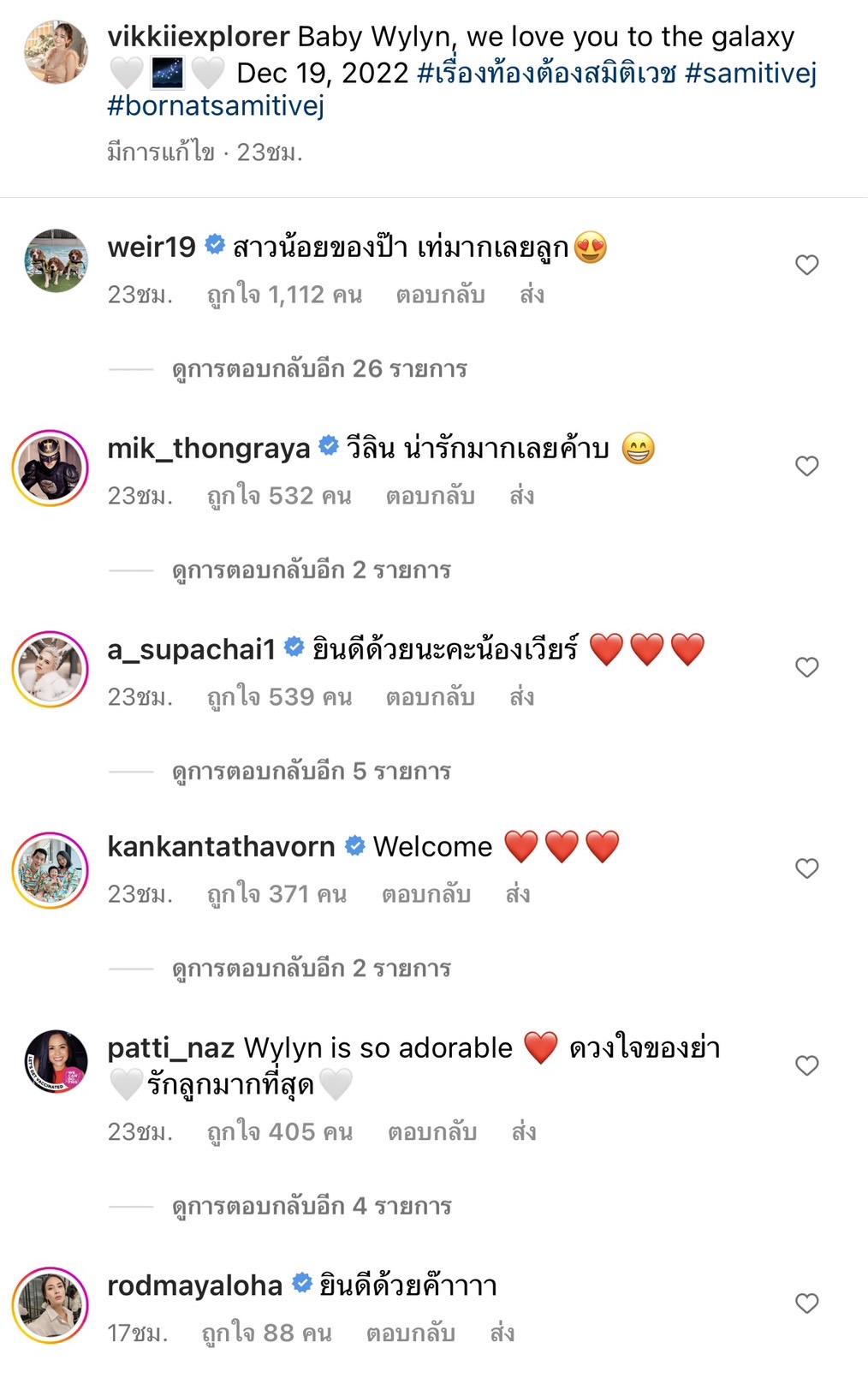View mik_thongraya's story ring avatar

[51, 468]
